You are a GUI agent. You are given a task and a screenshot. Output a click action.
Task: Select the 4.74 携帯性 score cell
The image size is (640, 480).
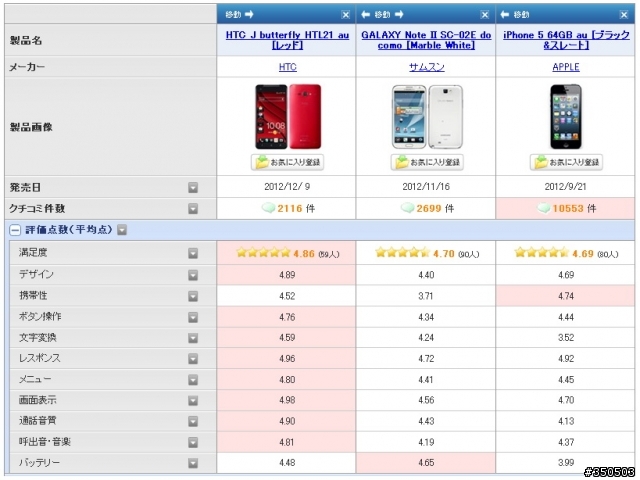[x=565, y=296]
